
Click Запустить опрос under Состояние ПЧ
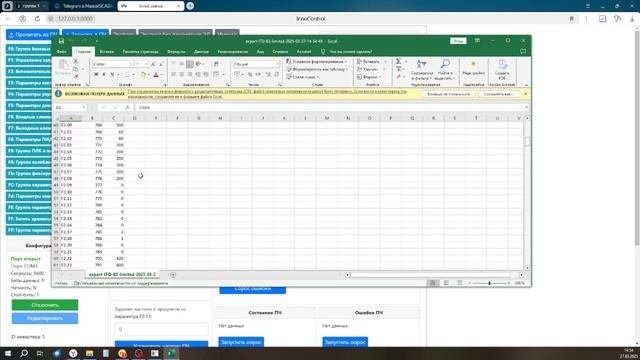pos(241,342)
